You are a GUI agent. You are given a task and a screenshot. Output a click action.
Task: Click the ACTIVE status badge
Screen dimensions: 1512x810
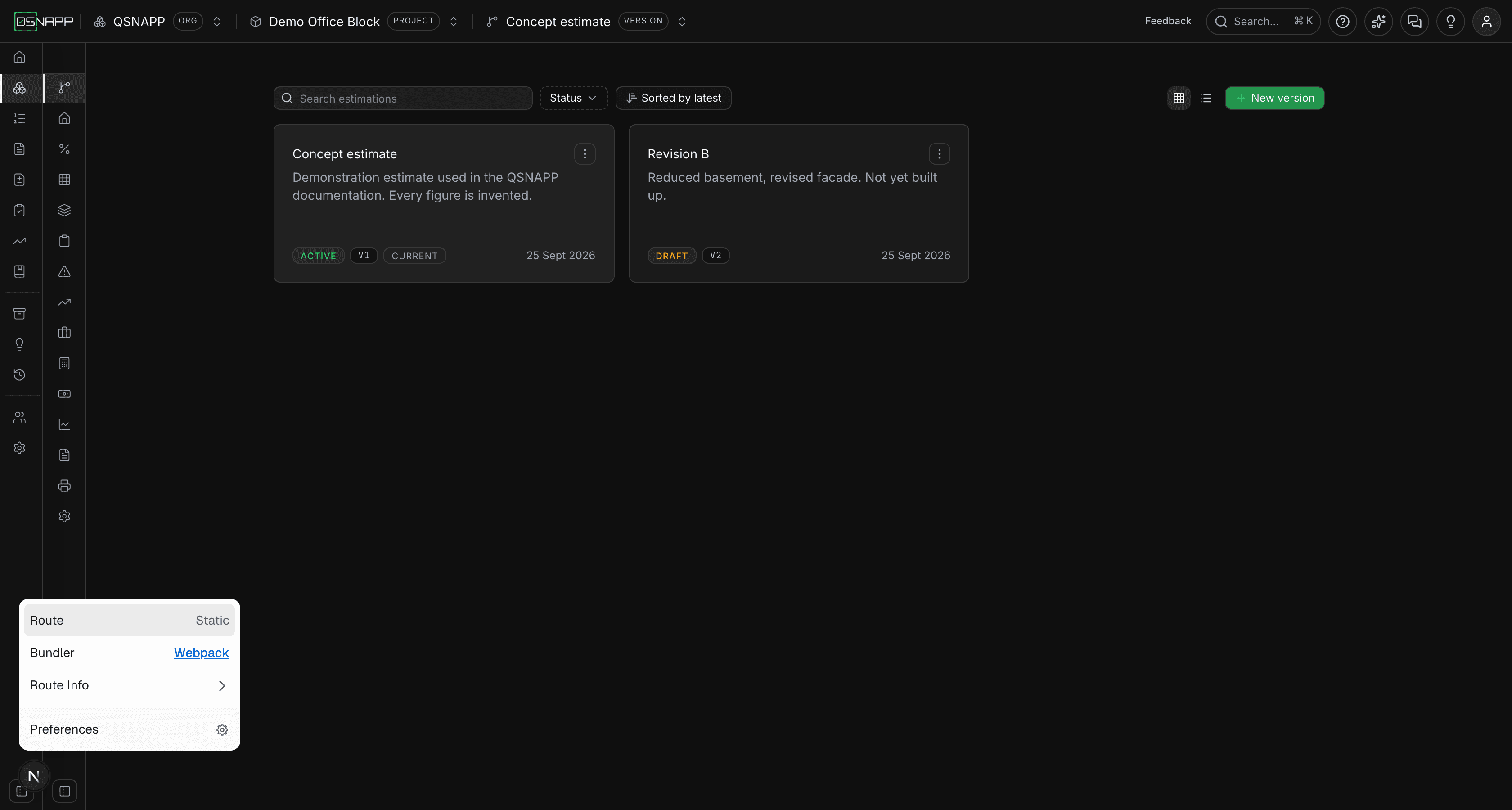318,256
